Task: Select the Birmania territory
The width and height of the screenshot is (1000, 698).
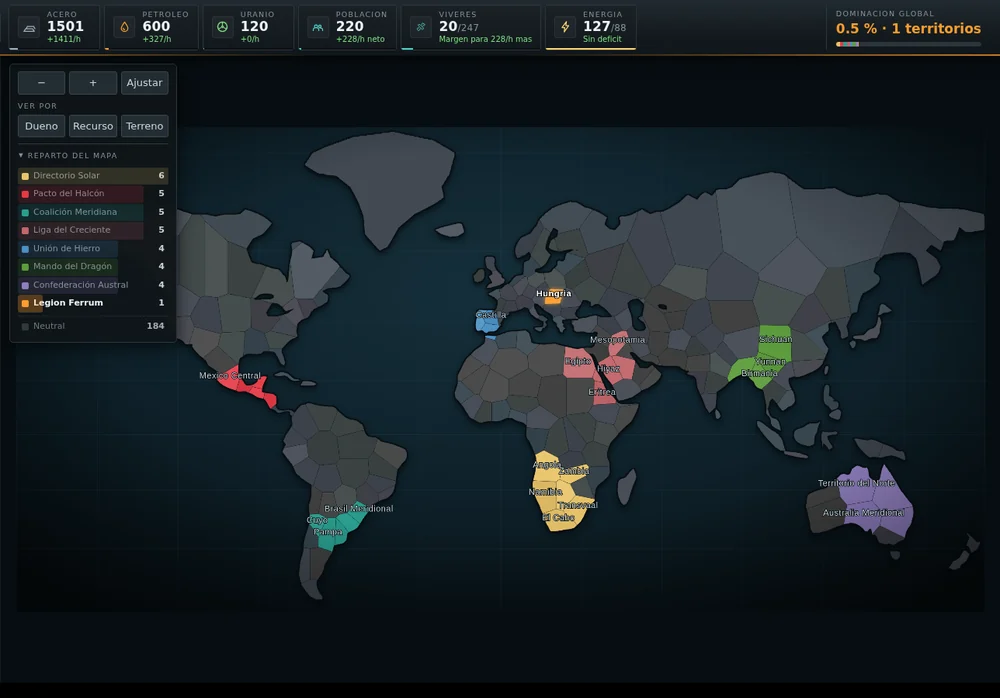Action: 759,373
